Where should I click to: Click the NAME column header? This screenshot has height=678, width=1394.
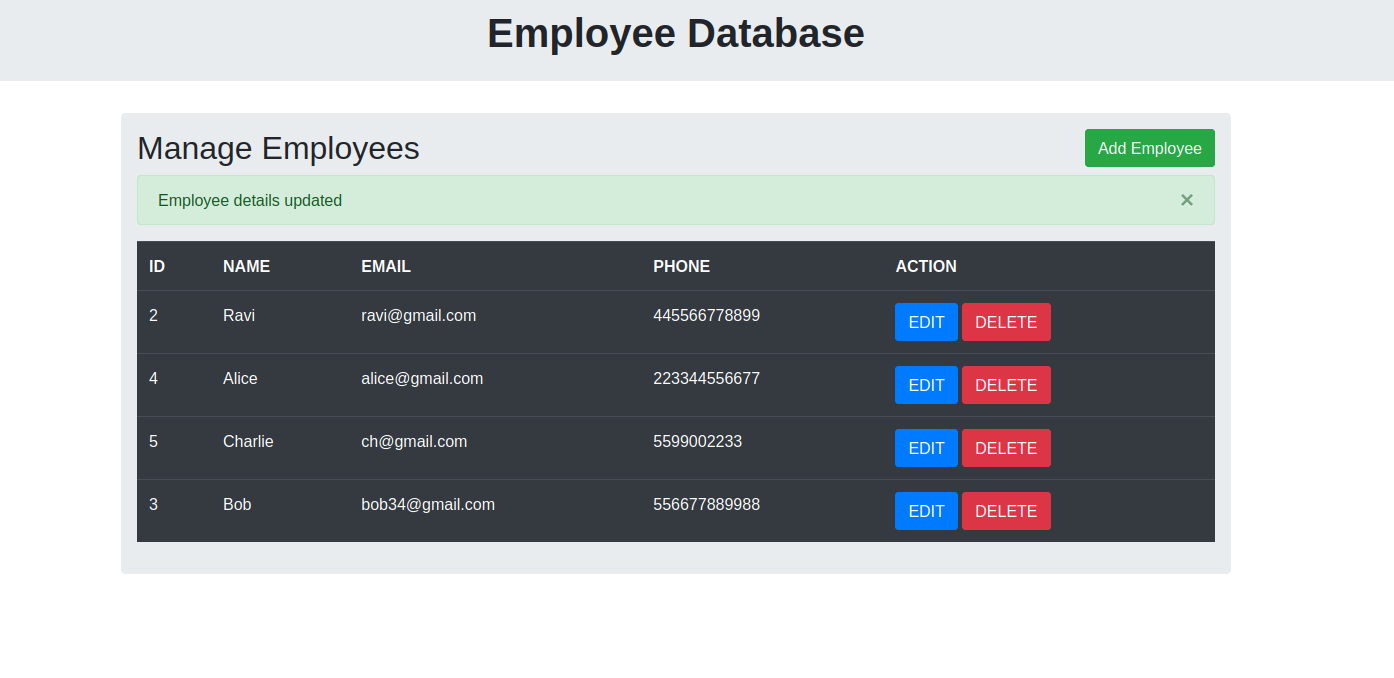246,266
